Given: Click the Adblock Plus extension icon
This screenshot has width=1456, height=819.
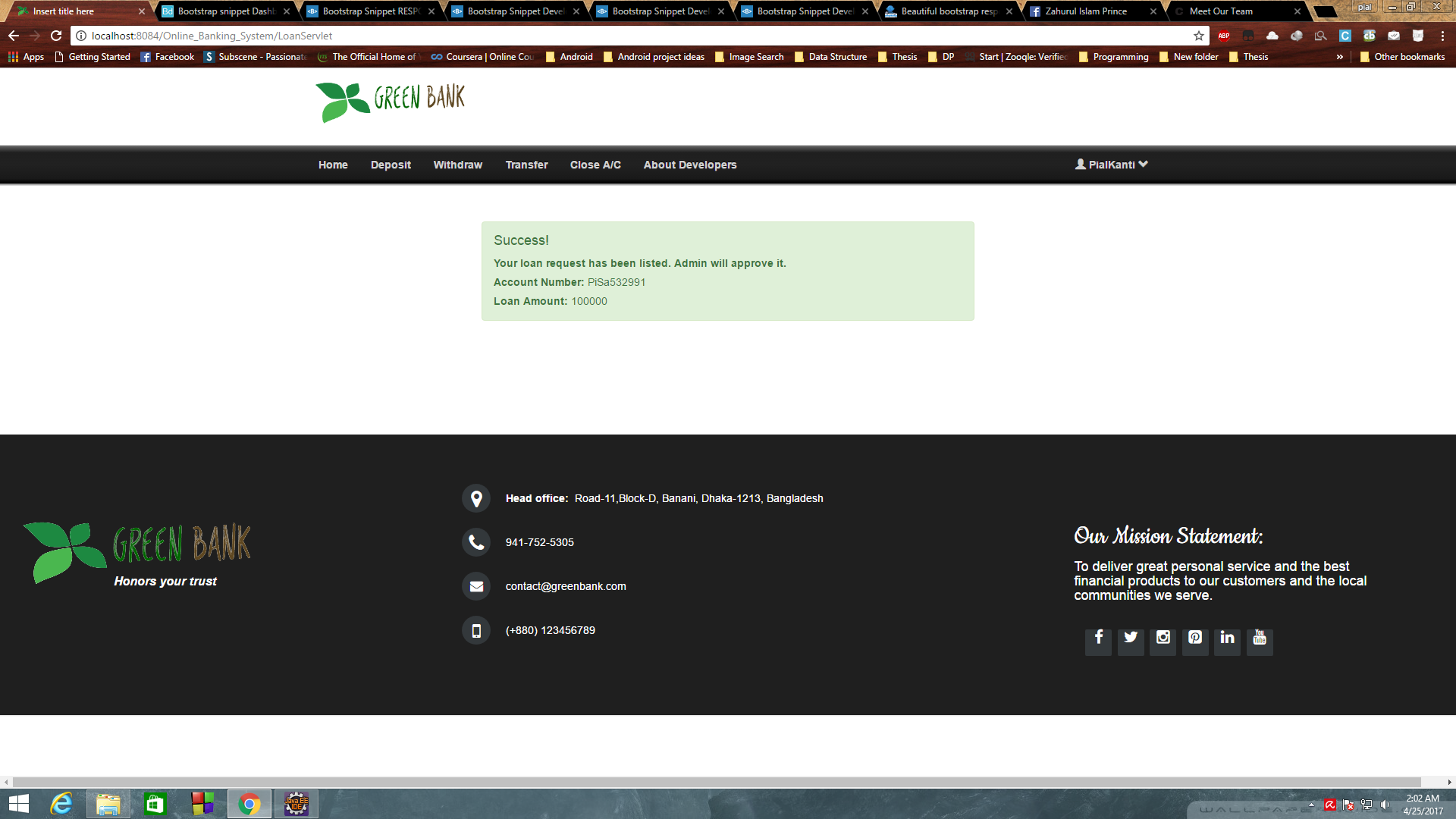Looking at the screenshot, I should pos(1224,36).
